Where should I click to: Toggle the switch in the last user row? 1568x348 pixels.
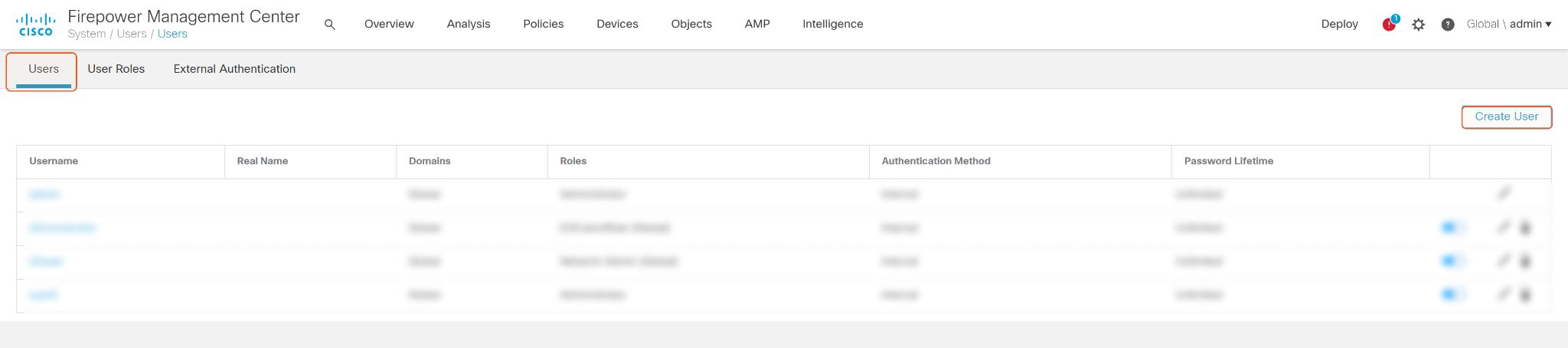[1452, 295]
